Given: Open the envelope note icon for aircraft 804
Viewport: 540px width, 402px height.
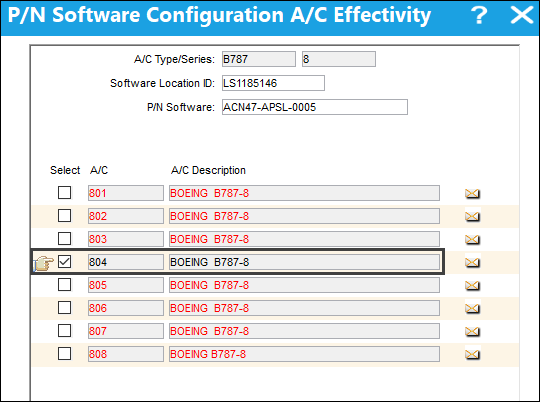Looking at the screenshot, I should coord(472,262).
